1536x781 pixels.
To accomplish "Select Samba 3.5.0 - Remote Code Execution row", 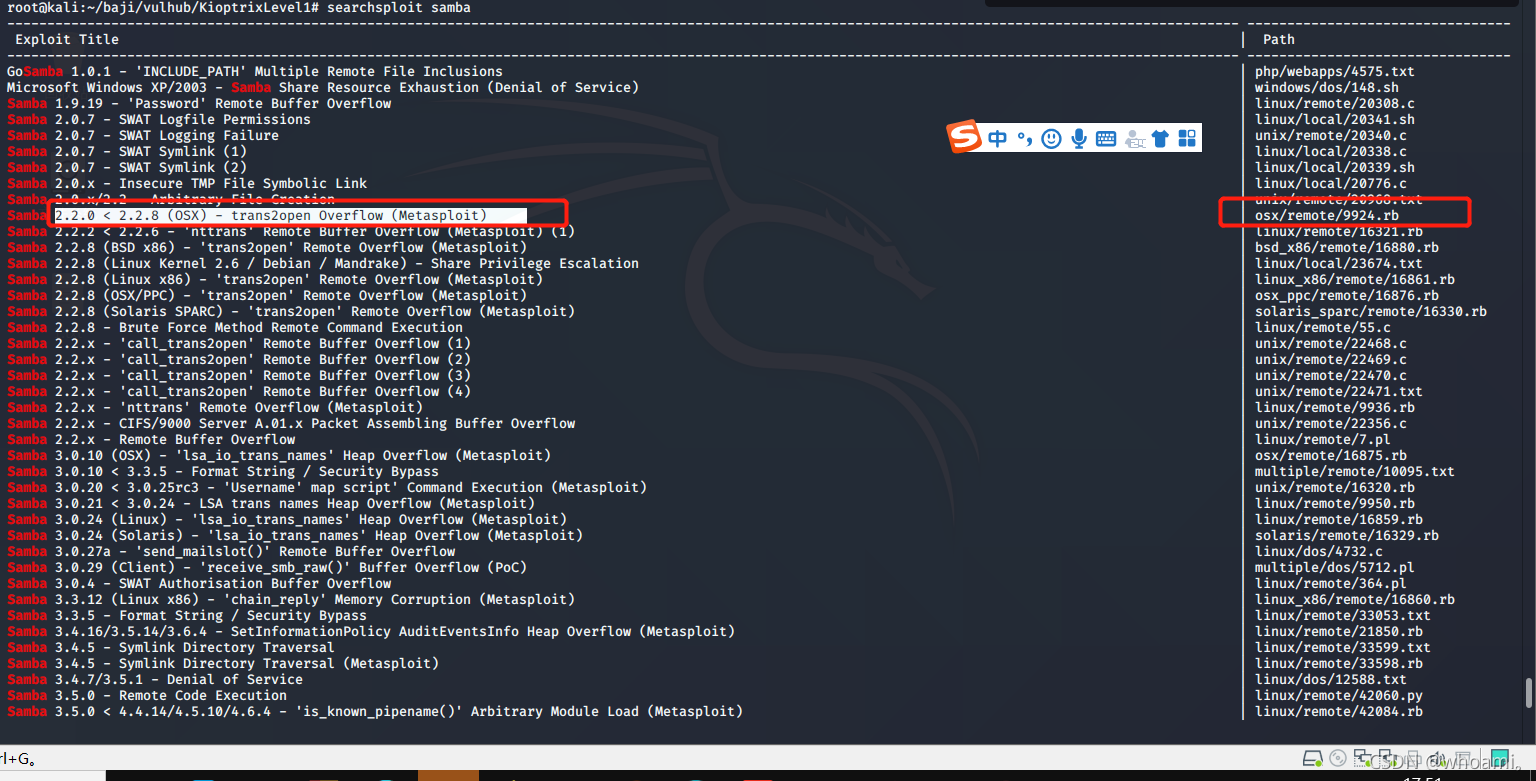I will tap(147, 695).
